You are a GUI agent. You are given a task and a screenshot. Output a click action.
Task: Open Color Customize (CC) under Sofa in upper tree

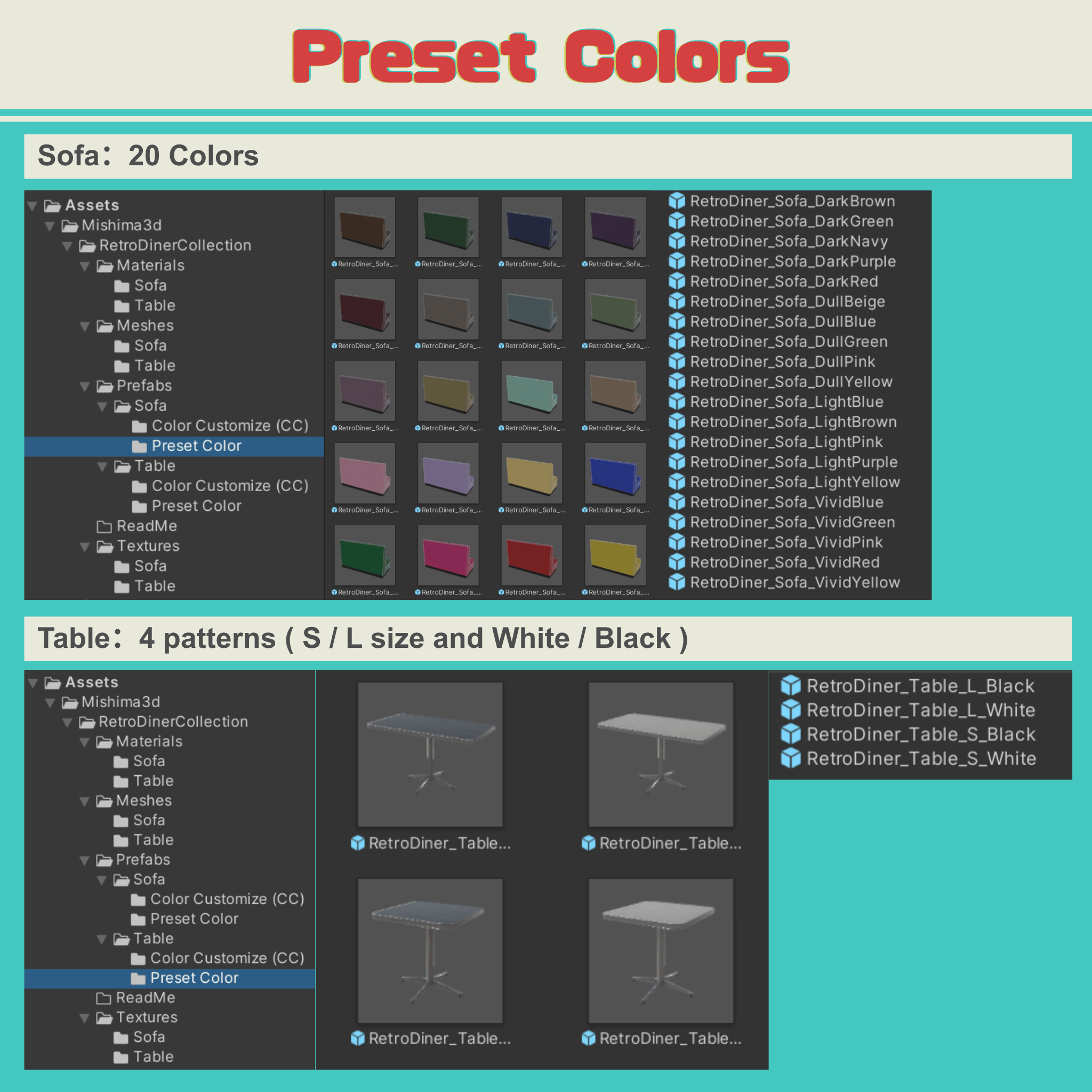[230, 425]
